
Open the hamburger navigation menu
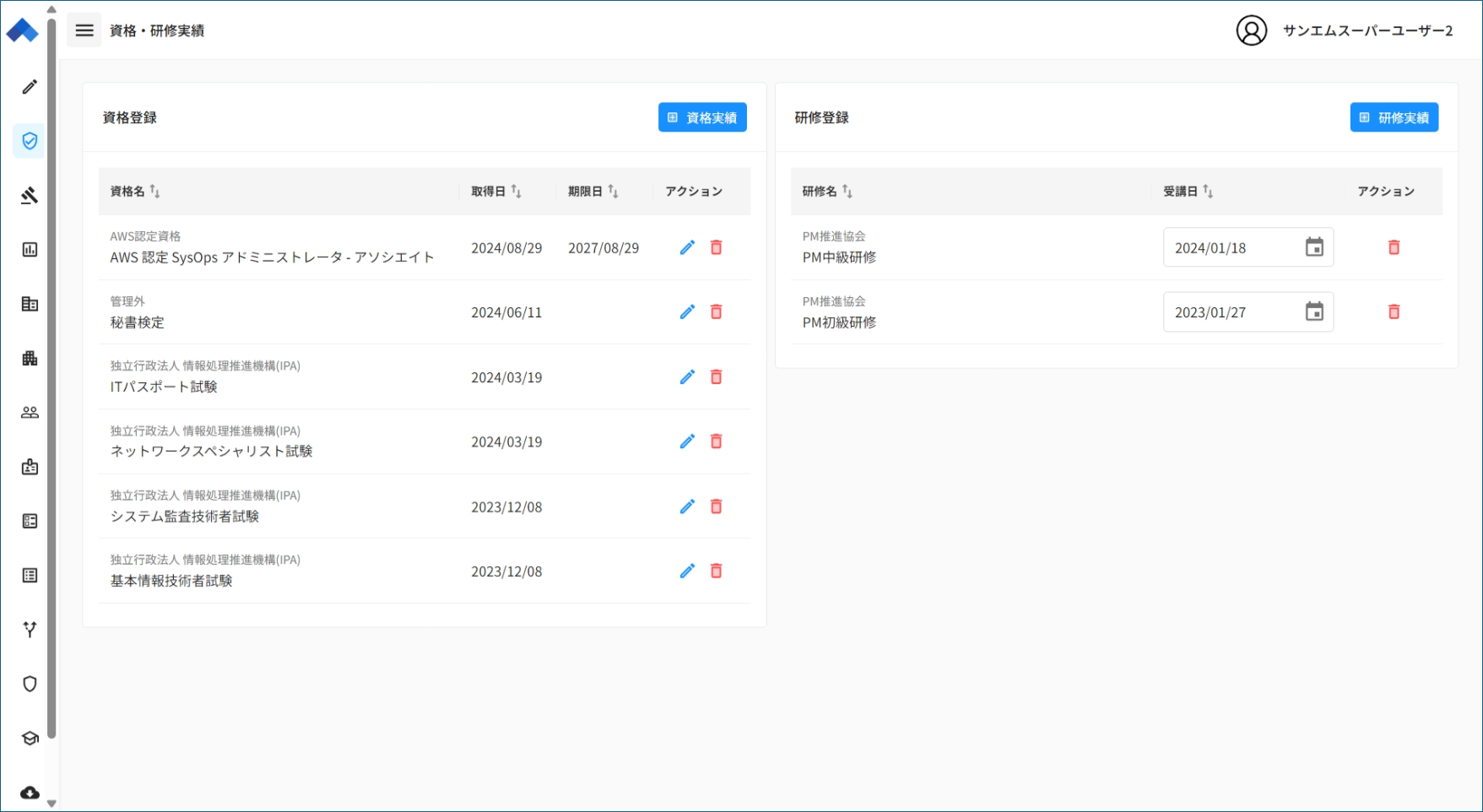[x=84, y=30]
